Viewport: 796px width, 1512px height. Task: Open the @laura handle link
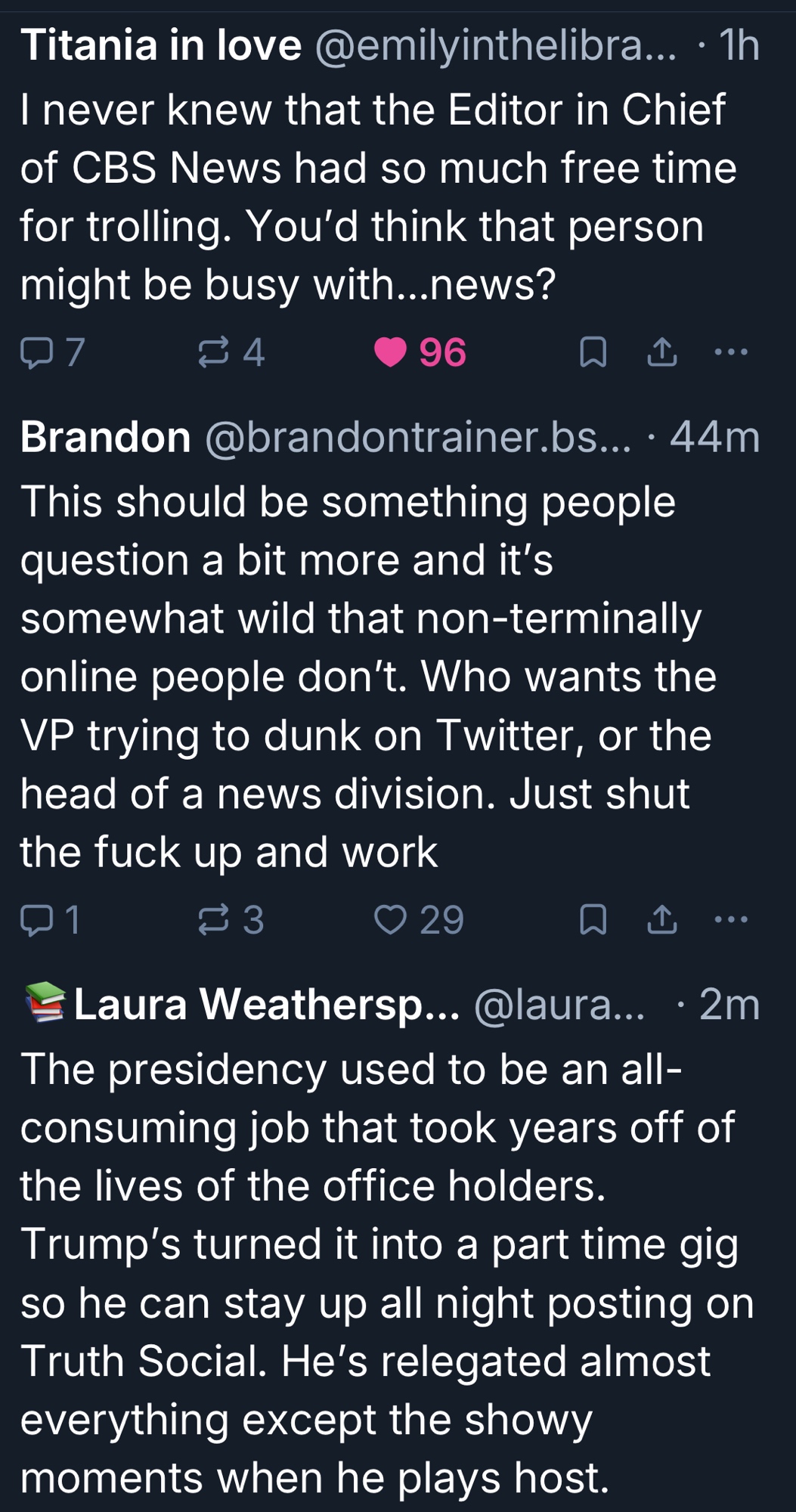(559, 1005)
